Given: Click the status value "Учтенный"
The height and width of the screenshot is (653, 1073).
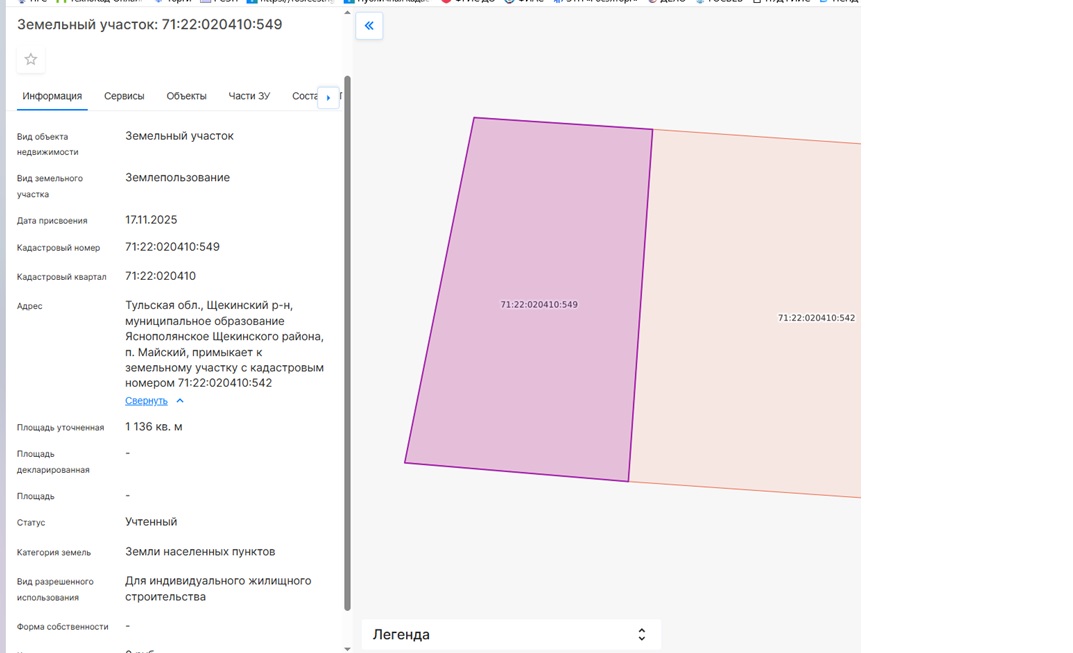Looking at the screenshot, I should click(x=151, y=522).
